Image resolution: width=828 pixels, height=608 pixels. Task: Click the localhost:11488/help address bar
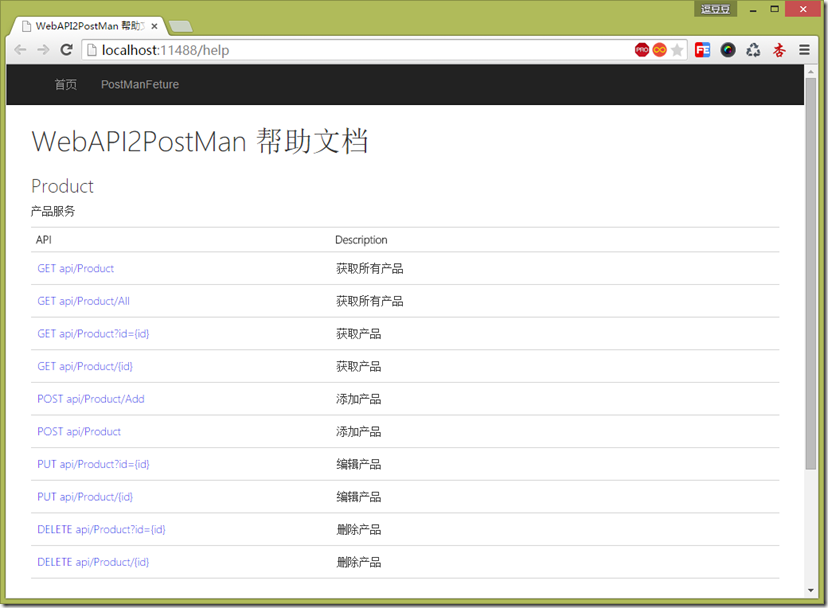pos(359,50)
